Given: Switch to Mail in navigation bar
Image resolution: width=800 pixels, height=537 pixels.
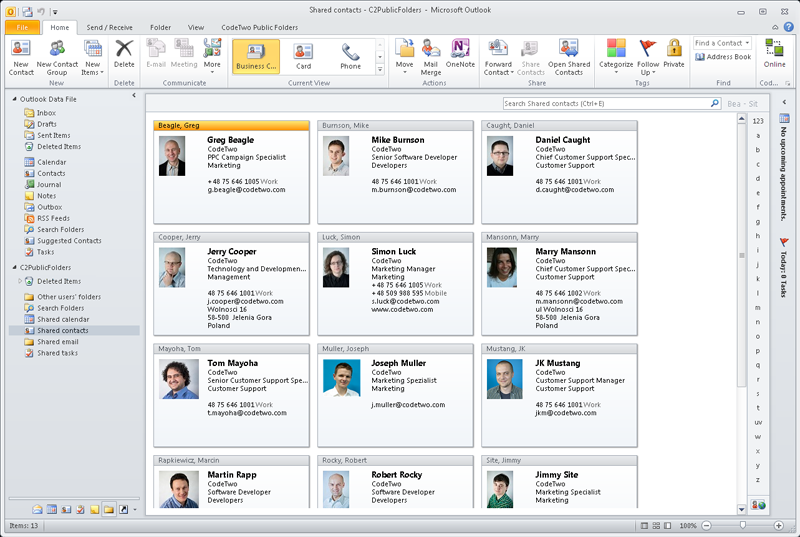Looking at the screenshot, I should pyautogui.click(x=37, y=509).
